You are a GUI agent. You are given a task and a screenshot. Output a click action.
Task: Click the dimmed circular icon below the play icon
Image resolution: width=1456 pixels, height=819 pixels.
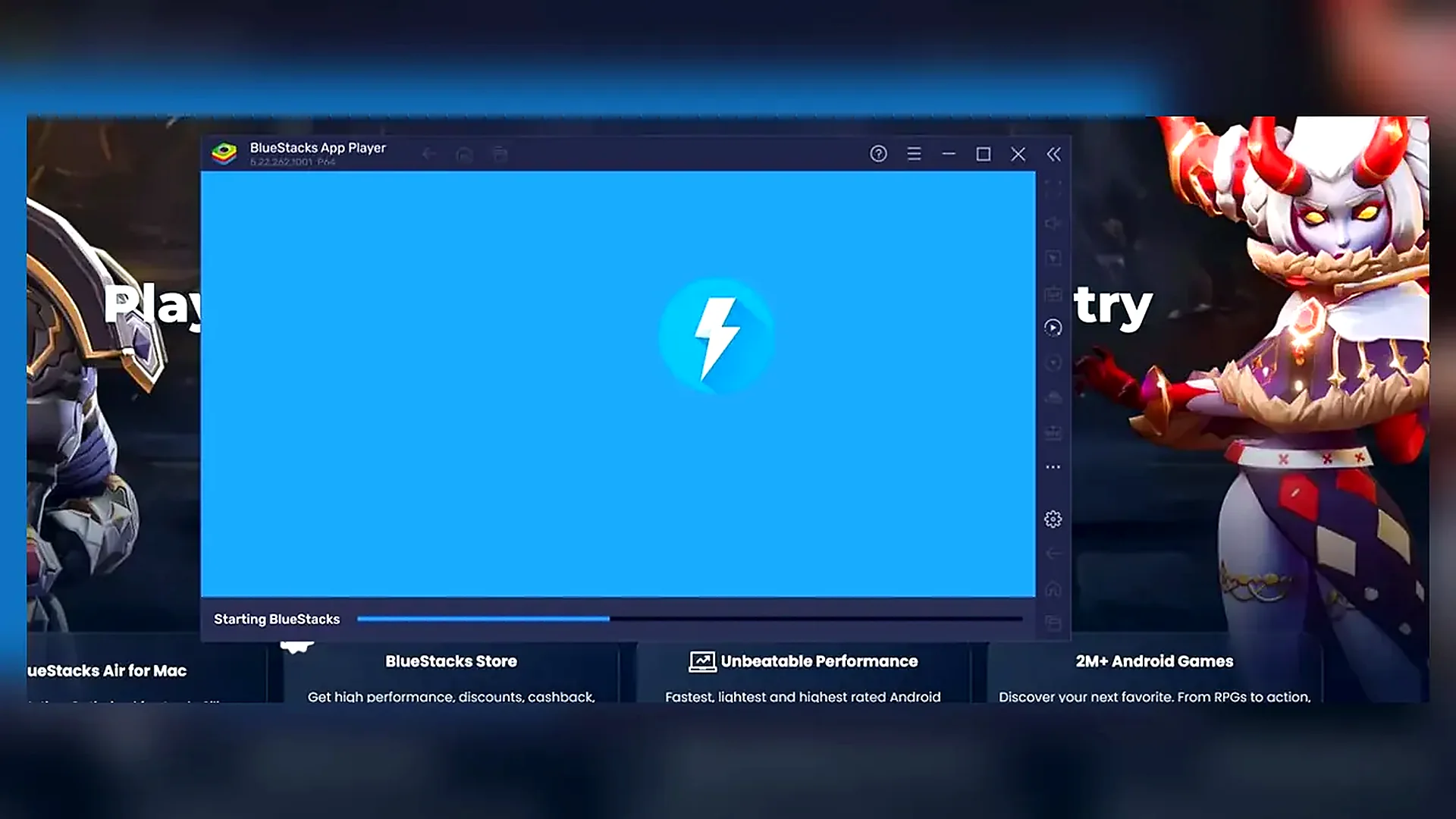click(x=1053, y=363)
